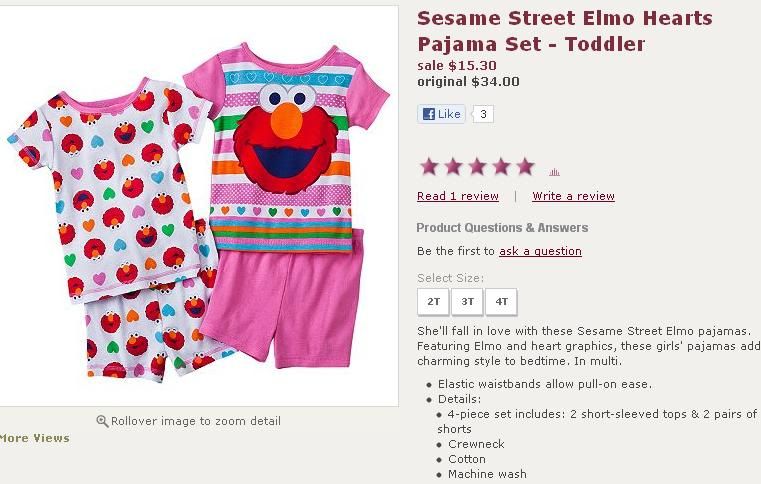The width and height of the screenshot is (761, 484).
Task: Click the first rating star
Action: 429,167
